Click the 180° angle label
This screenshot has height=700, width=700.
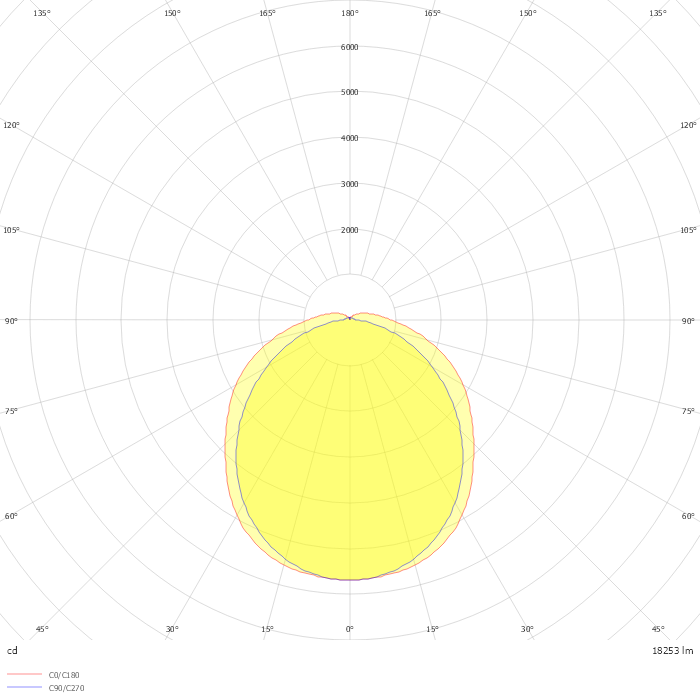tap(350, 13)
